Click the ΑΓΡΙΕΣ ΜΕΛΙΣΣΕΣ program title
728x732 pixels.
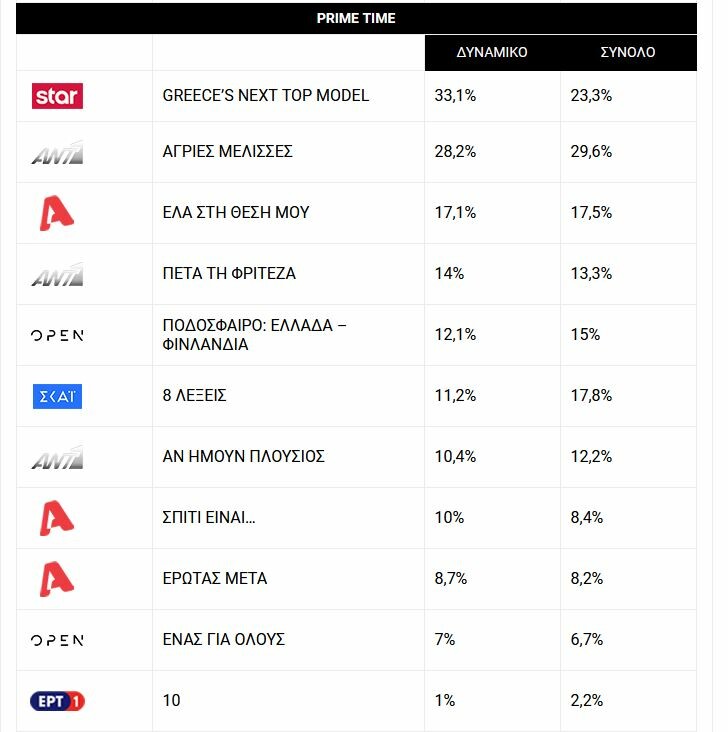227,152
